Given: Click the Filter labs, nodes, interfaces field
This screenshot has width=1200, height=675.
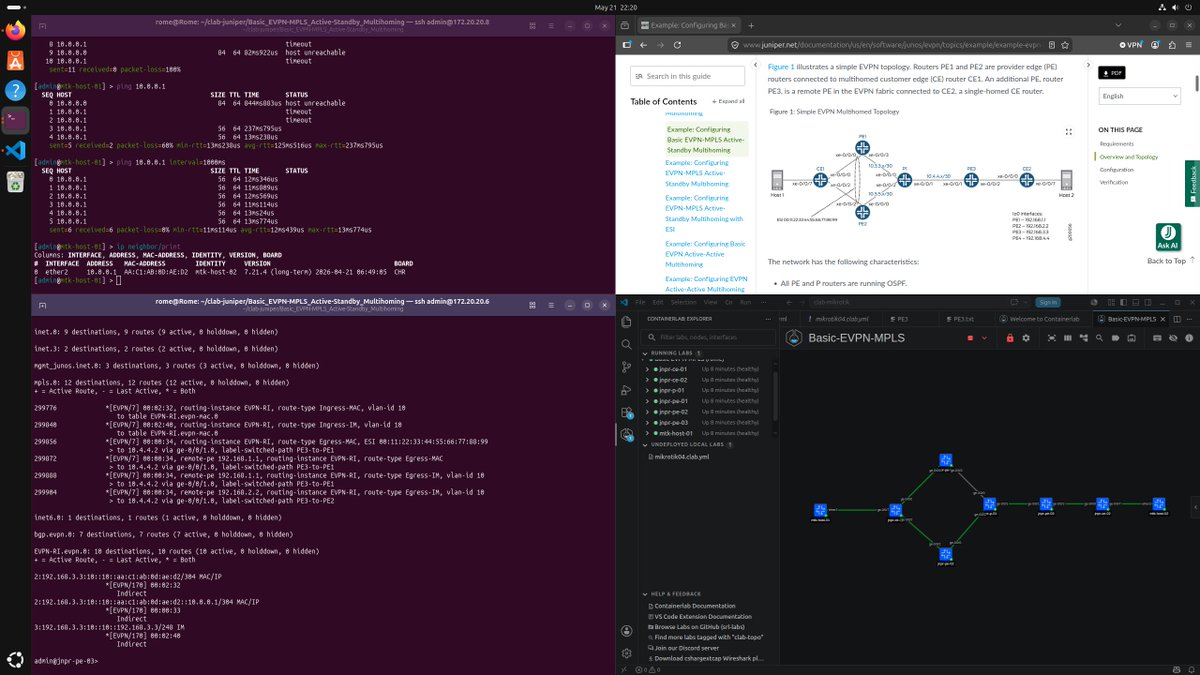Looking at the screenshot, I should 709,337.
